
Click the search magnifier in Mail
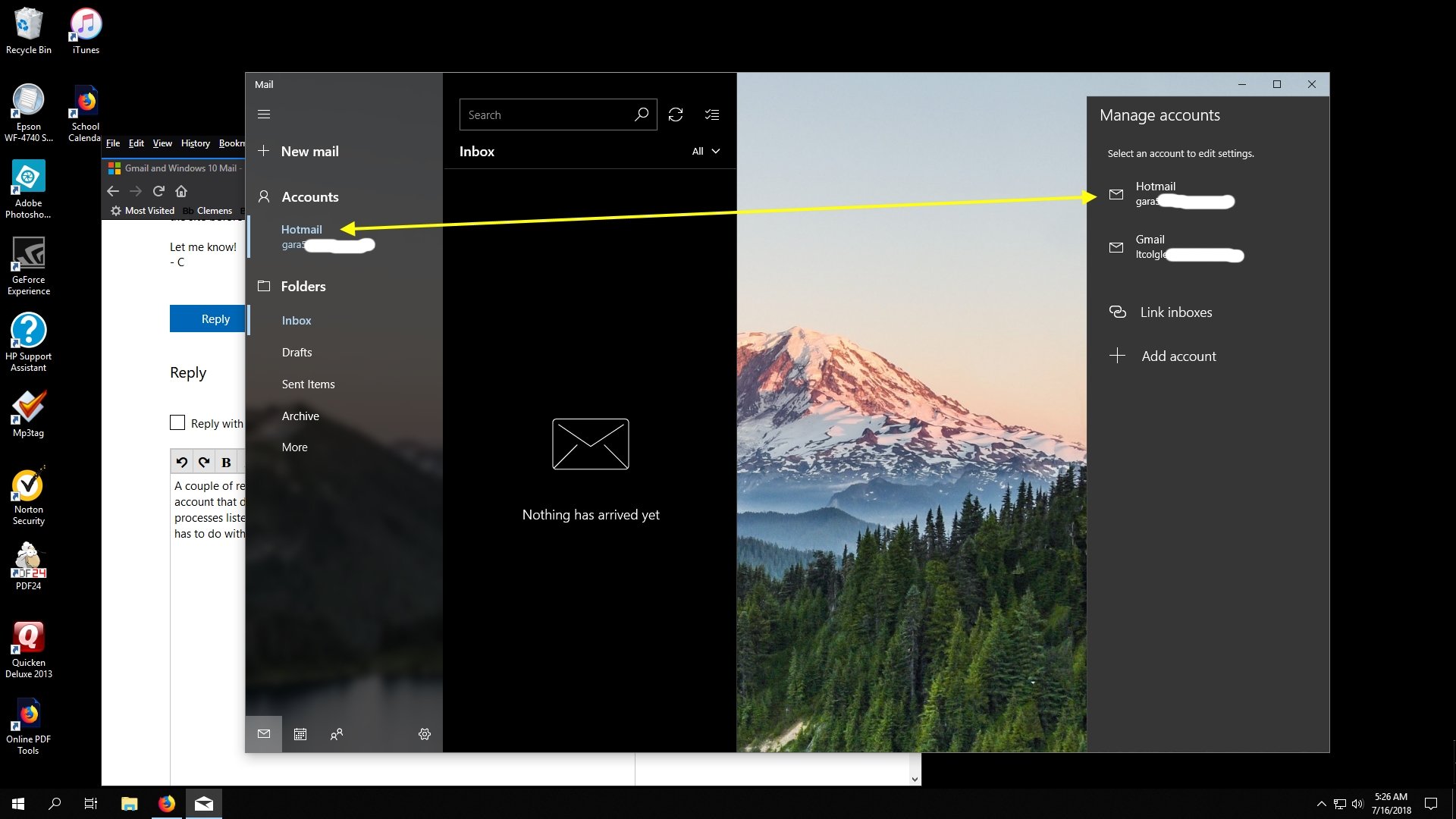click(642, 115)
